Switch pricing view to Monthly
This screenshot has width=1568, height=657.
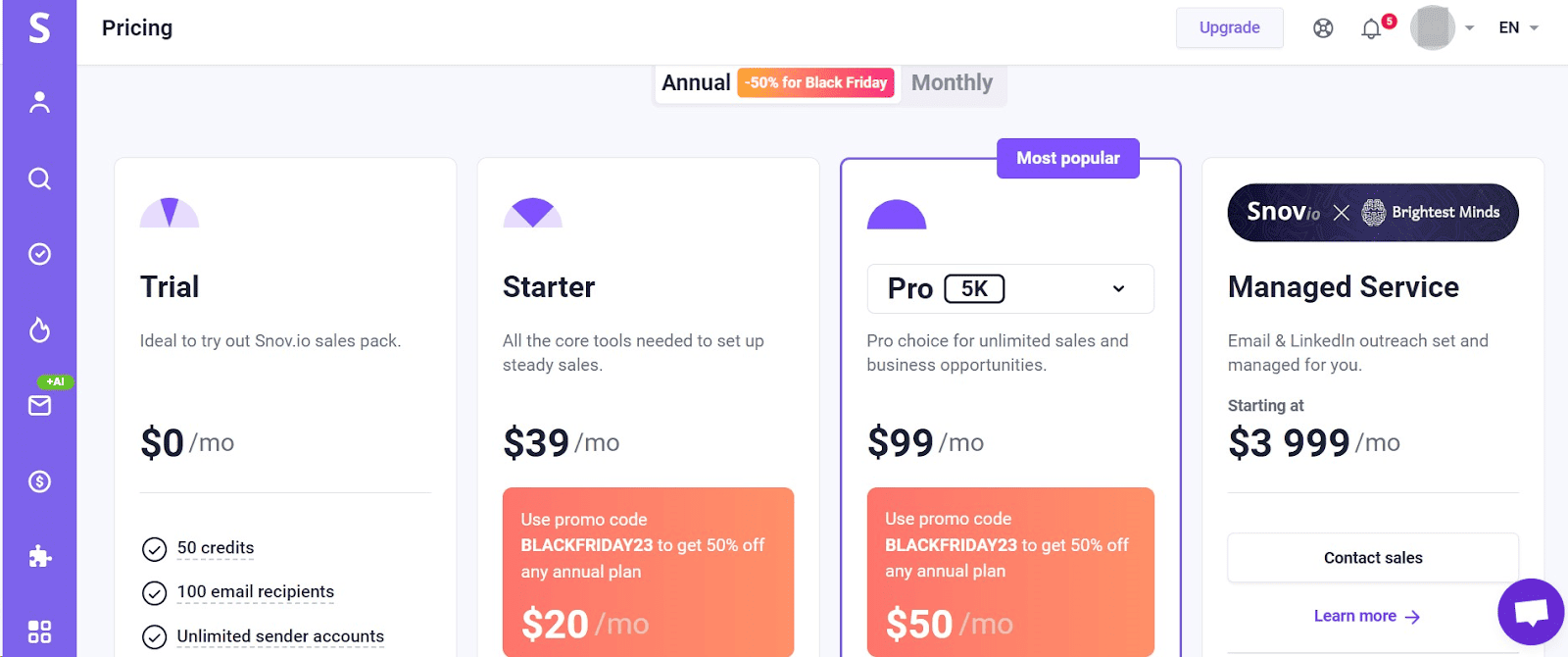[x=951, y=83]
